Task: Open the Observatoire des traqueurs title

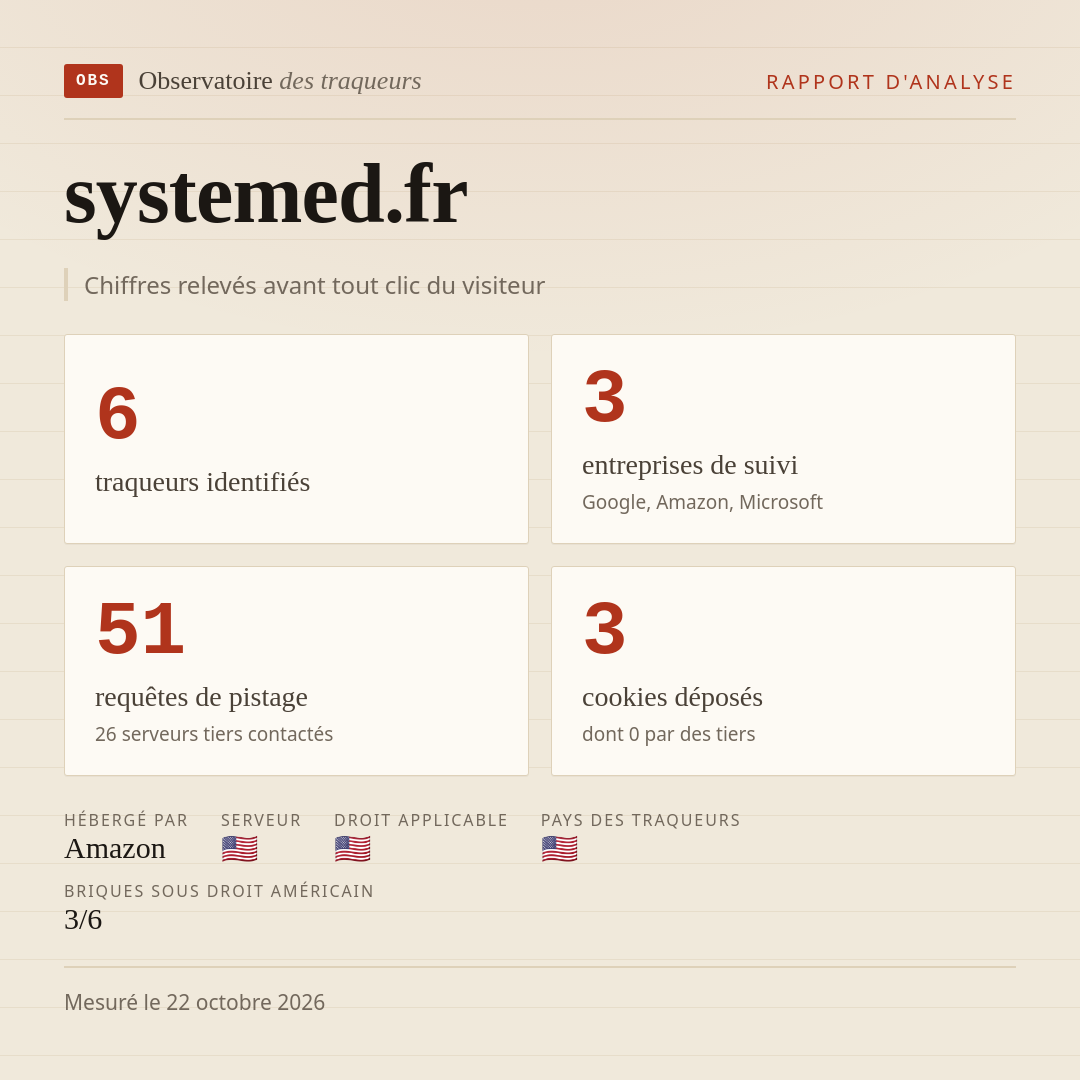Action: 280,81
